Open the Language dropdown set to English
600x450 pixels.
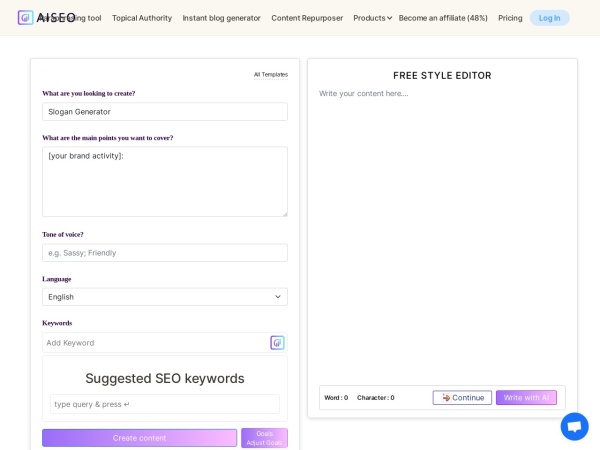pos(164,297)
